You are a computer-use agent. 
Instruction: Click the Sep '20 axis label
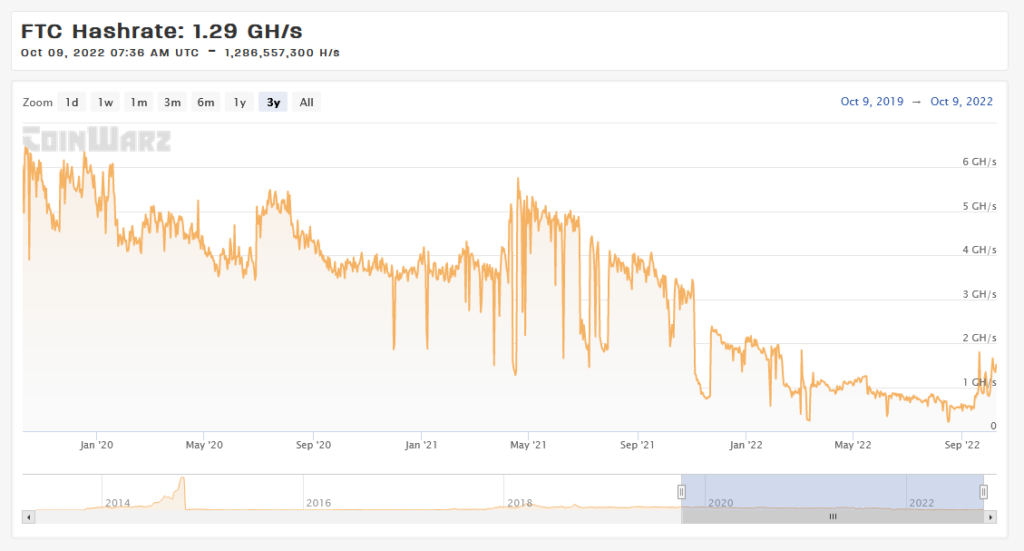(313, 445)
